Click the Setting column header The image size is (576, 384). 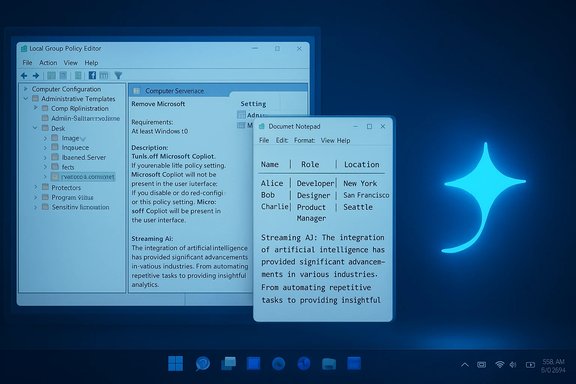(253, 104)
